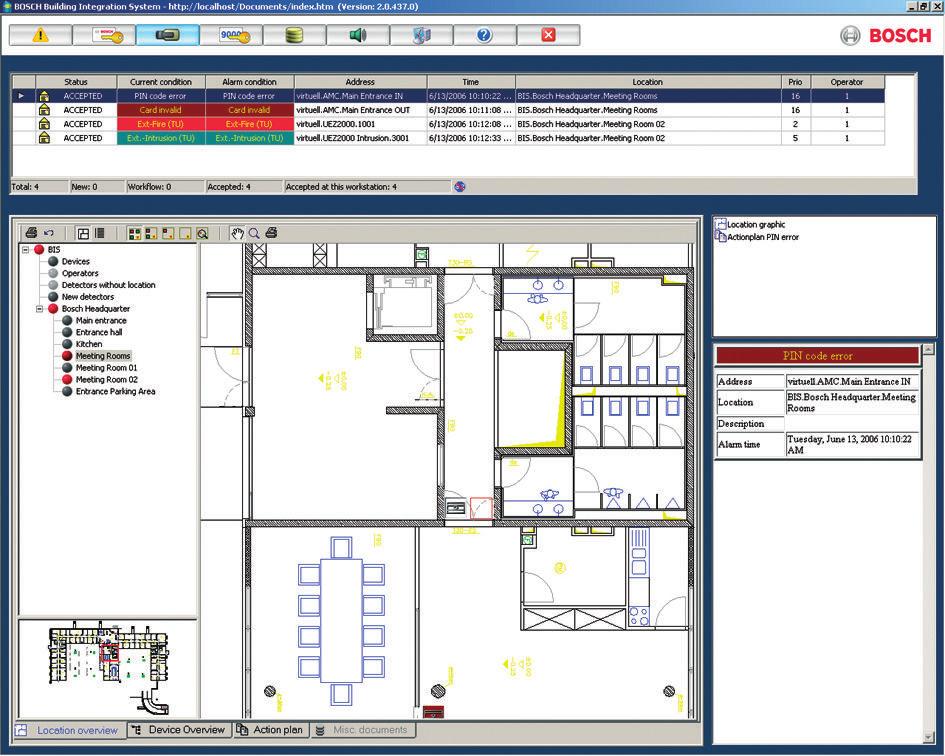Select the Card invalid current condition cell
The width and height of the screenshot is (945, 756).
(x=161, y=110)
